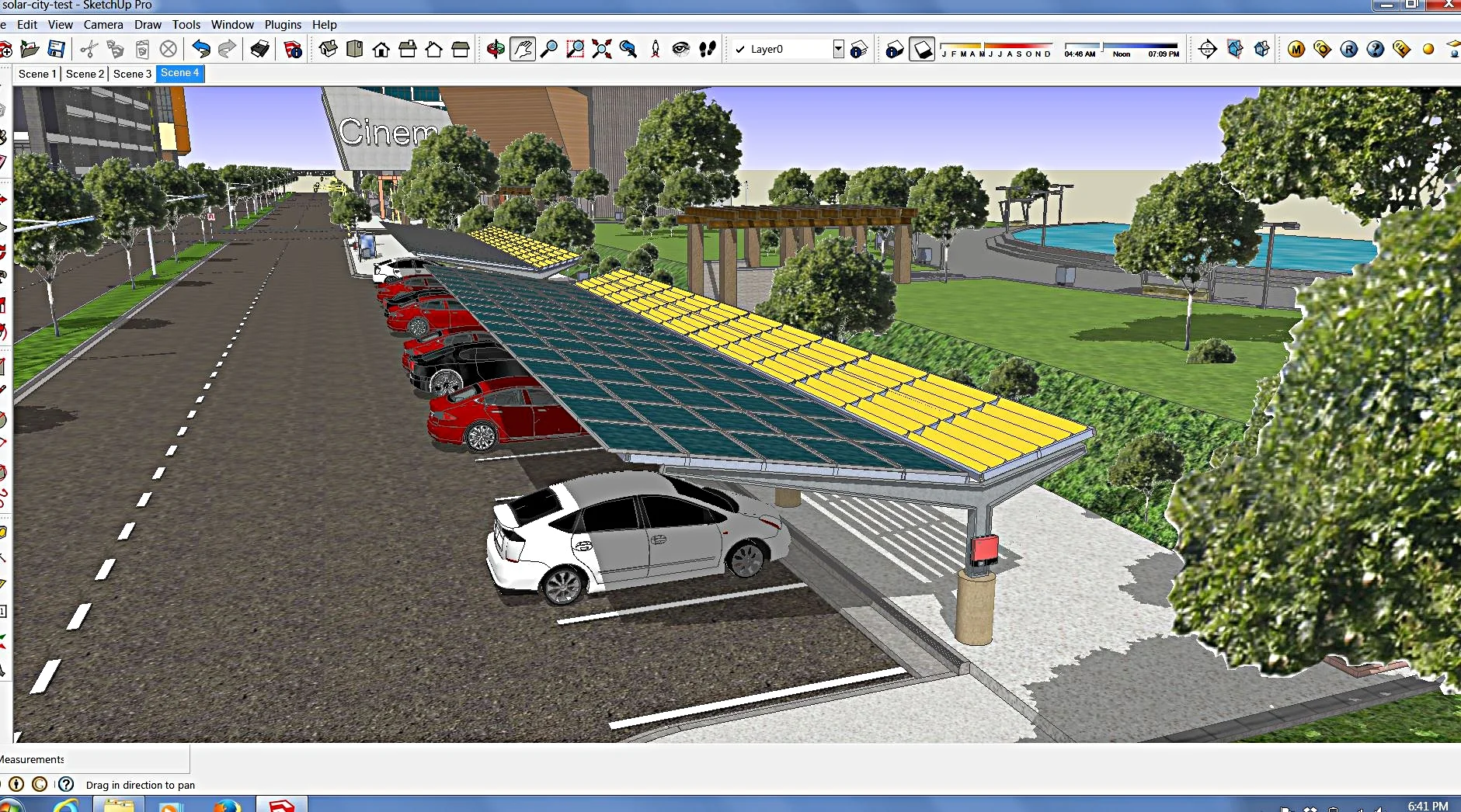Image resolution: width=1461 pixels, height=812 pixels.
Task: Open Instructor help status bar icon
Action: pos(66,784)
